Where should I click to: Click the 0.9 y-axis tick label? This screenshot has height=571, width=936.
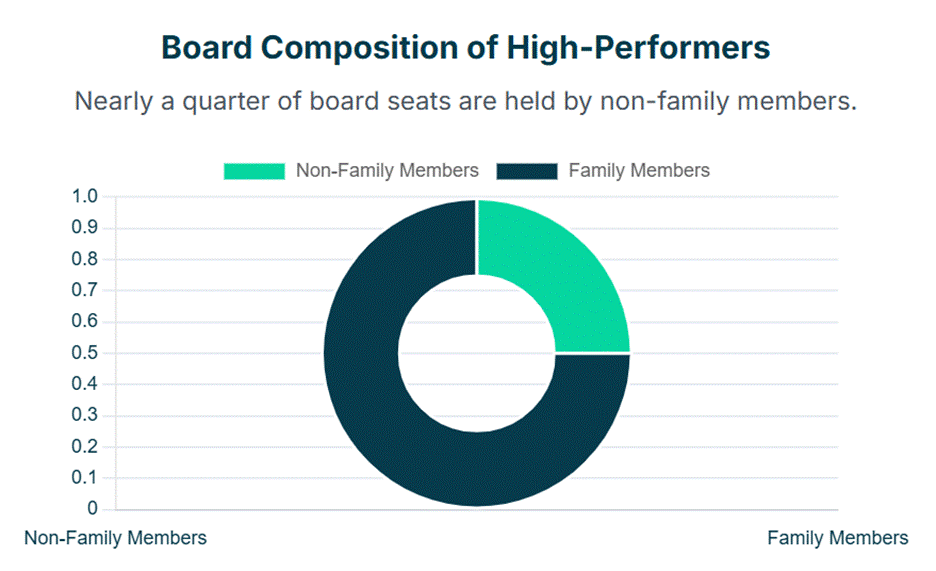pyautogui.click(x=85, y=228)
